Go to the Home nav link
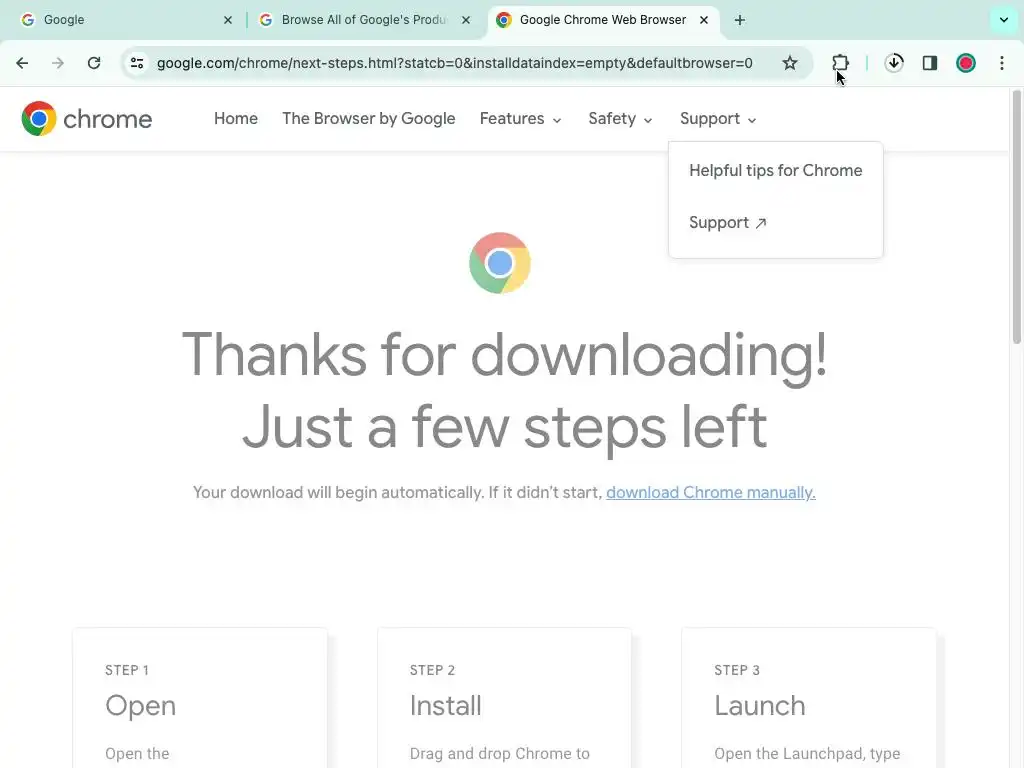1024x768 pixels. (x=236, y=118)
